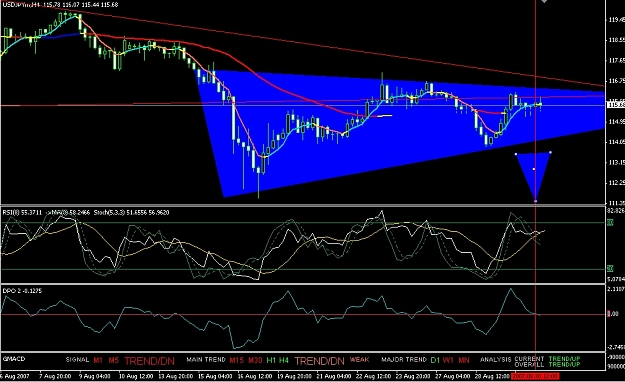Select the small blue triangle's bottom vertex handle
Viewport: 625px width, 382px height.
click(x=535, y=201)
